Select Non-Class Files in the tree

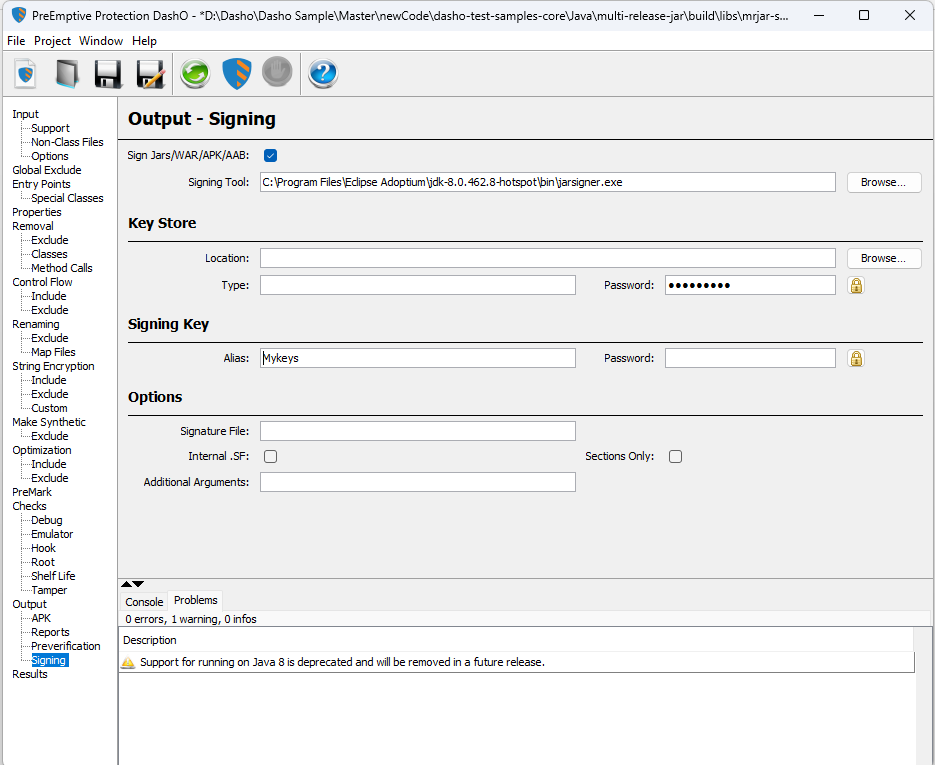coord(67,142)
